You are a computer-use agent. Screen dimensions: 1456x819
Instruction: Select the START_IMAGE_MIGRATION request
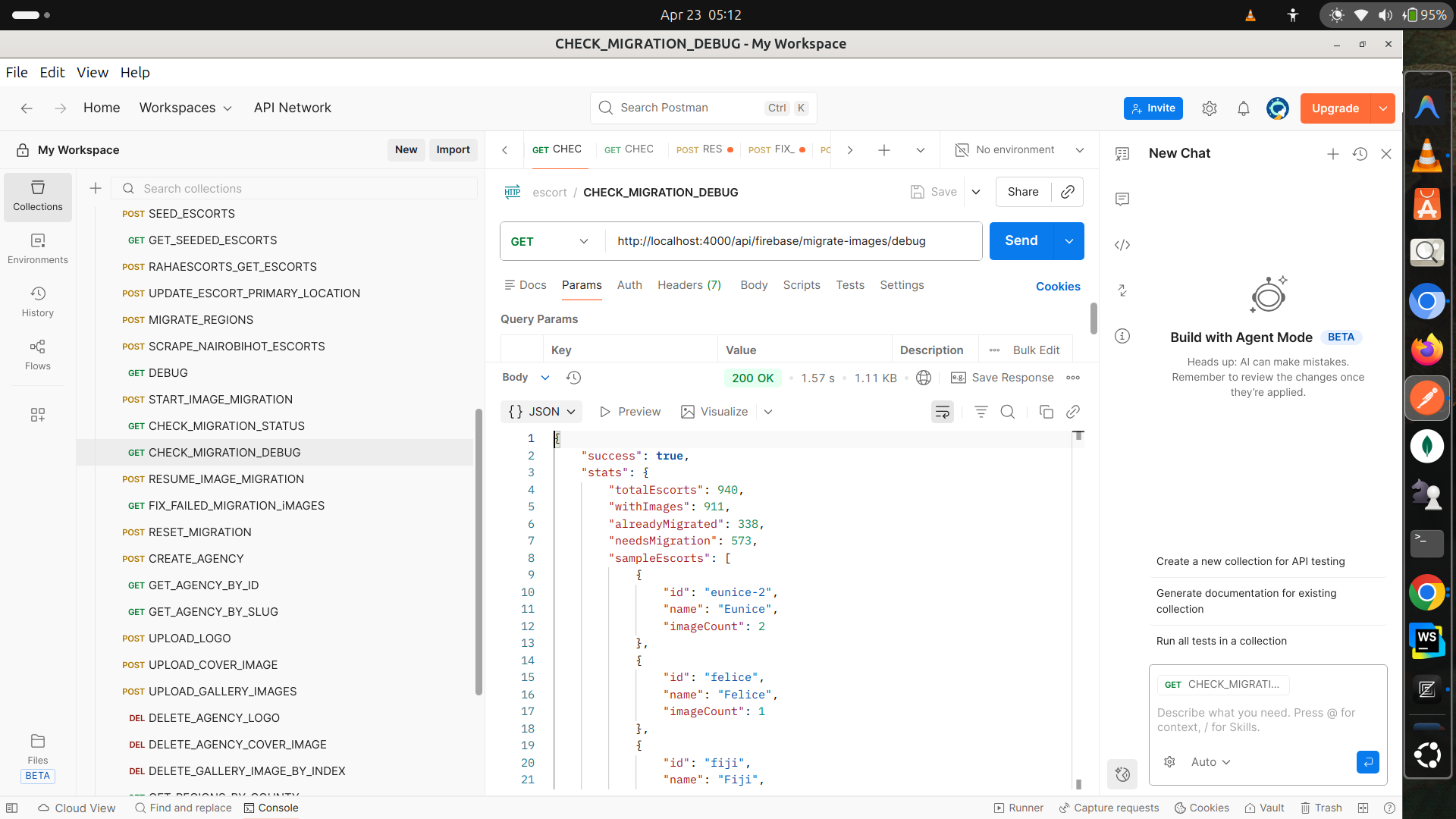click(221, 400)
